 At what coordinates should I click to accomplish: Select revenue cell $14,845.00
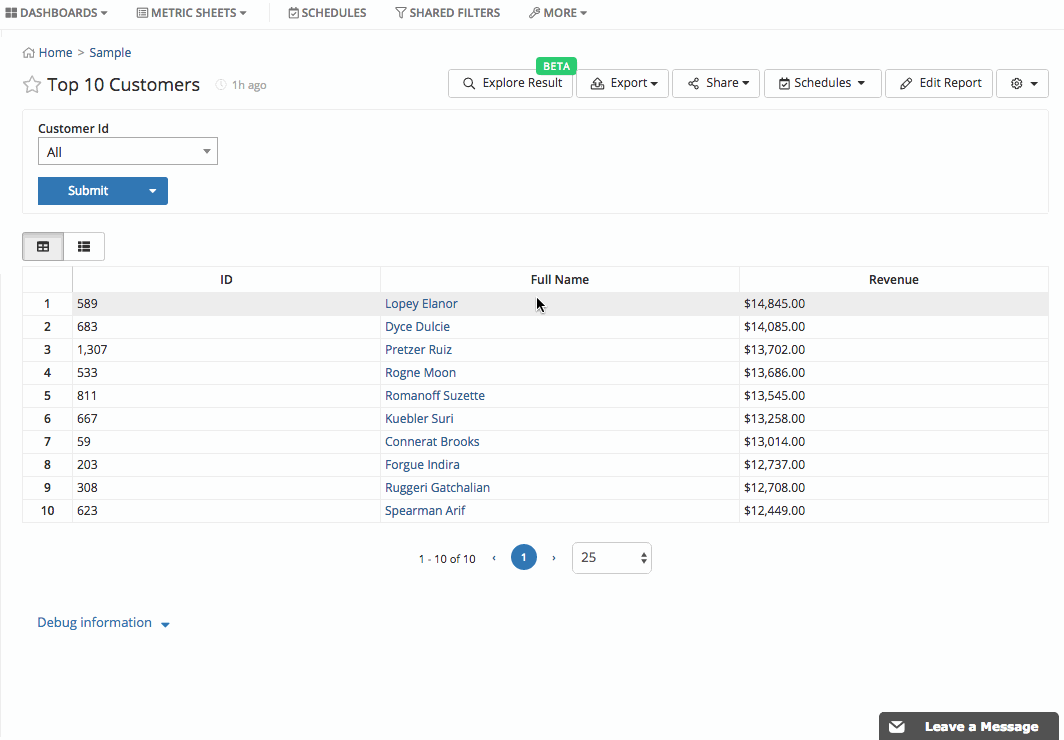[x=894, y=304]
